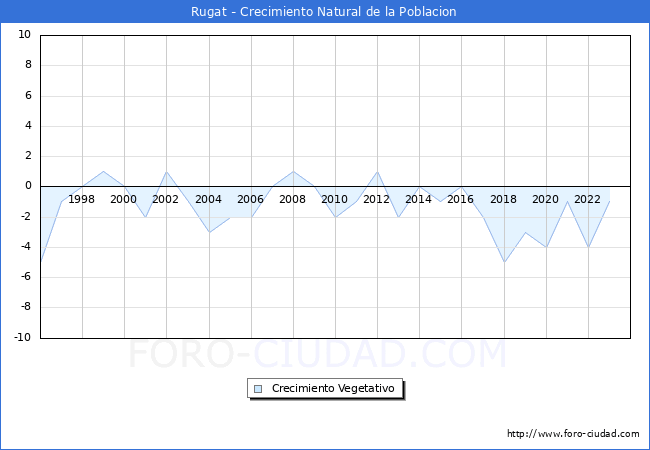This screenshot has height=450, width=650.
Task: Click the 2004 dip data point at -3
Action: tap(208, 232)
